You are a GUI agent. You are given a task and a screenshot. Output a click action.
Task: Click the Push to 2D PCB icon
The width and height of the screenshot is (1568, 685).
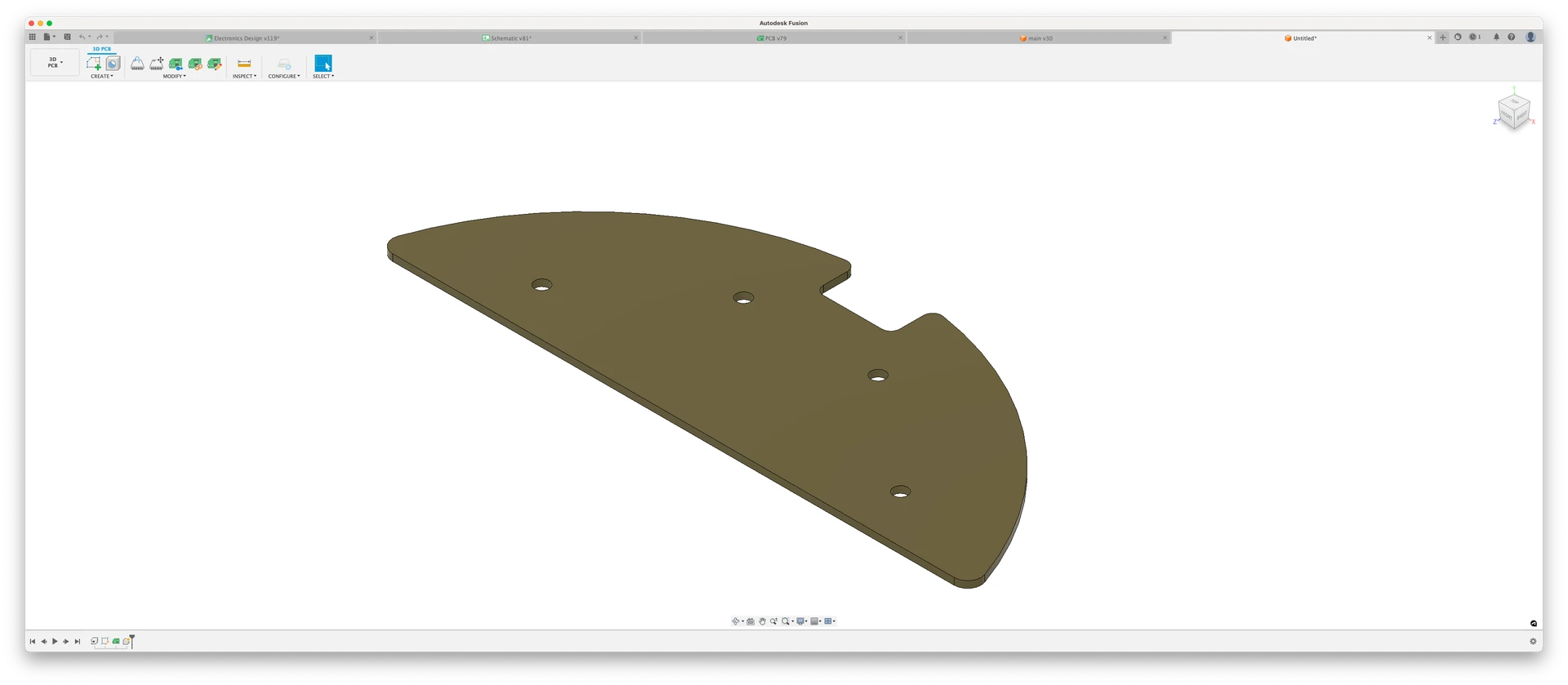176,64
